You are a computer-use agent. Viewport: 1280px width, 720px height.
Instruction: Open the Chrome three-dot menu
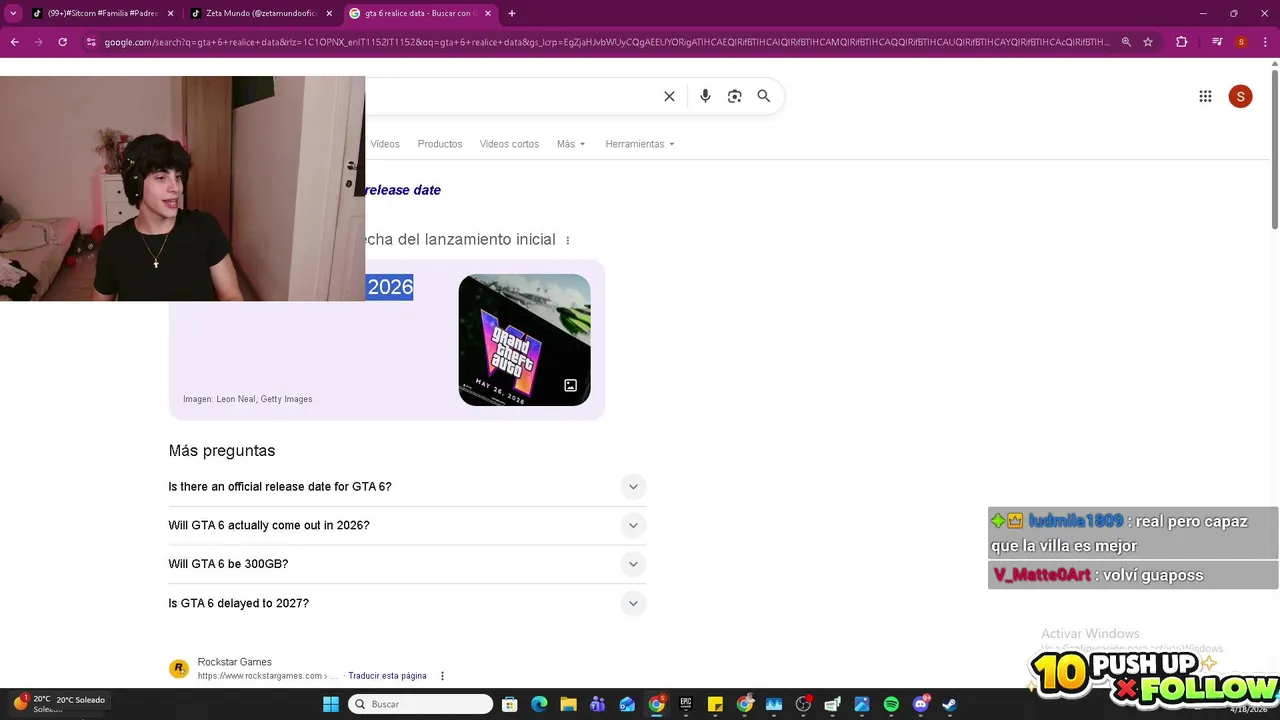click(1265, 42)
